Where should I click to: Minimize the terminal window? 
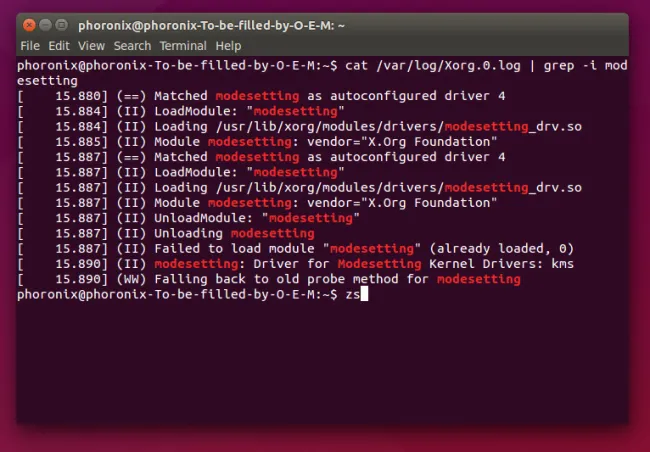pos(45,25)
